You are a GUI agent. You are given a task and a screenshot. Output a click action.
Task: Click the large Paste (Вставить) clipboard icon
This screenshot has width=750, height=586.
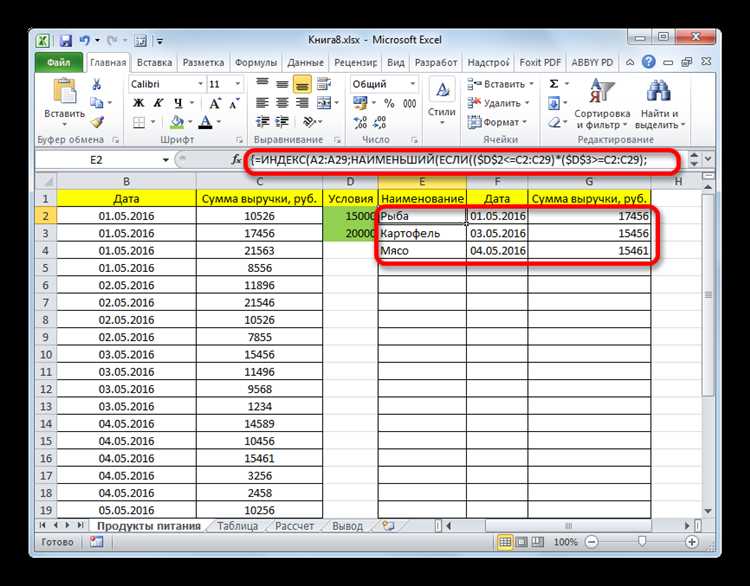(65, 90)
